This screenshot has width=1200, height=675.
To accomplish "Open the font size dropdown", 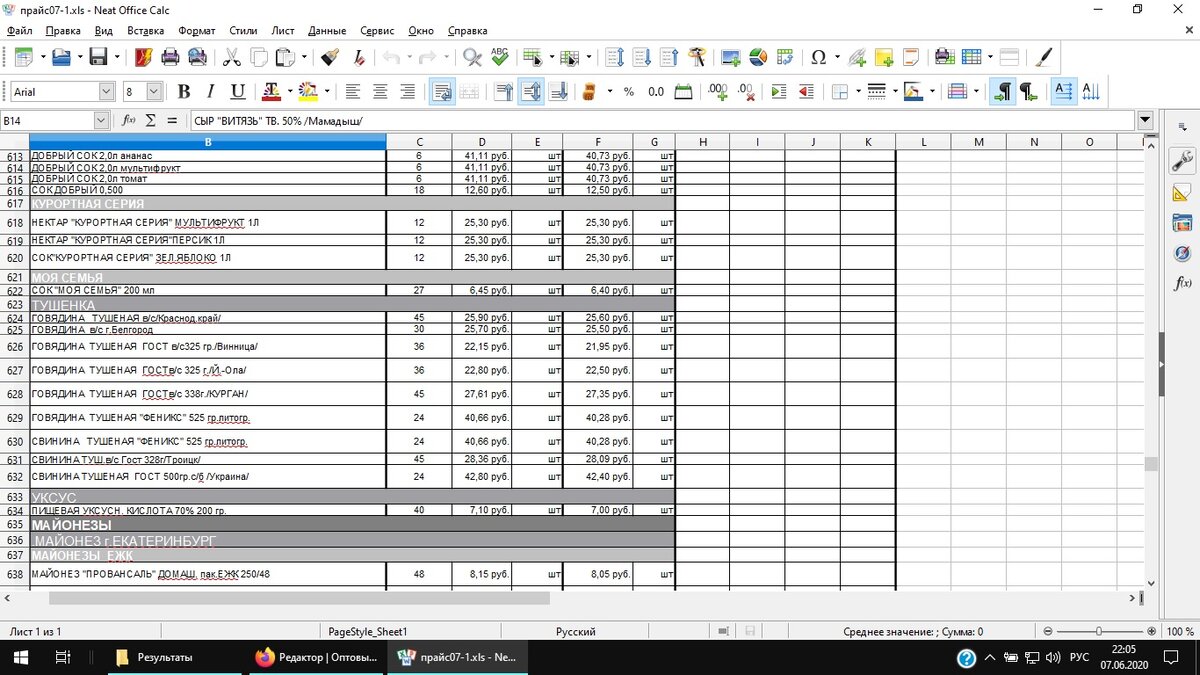I will (x=154, y=92).
